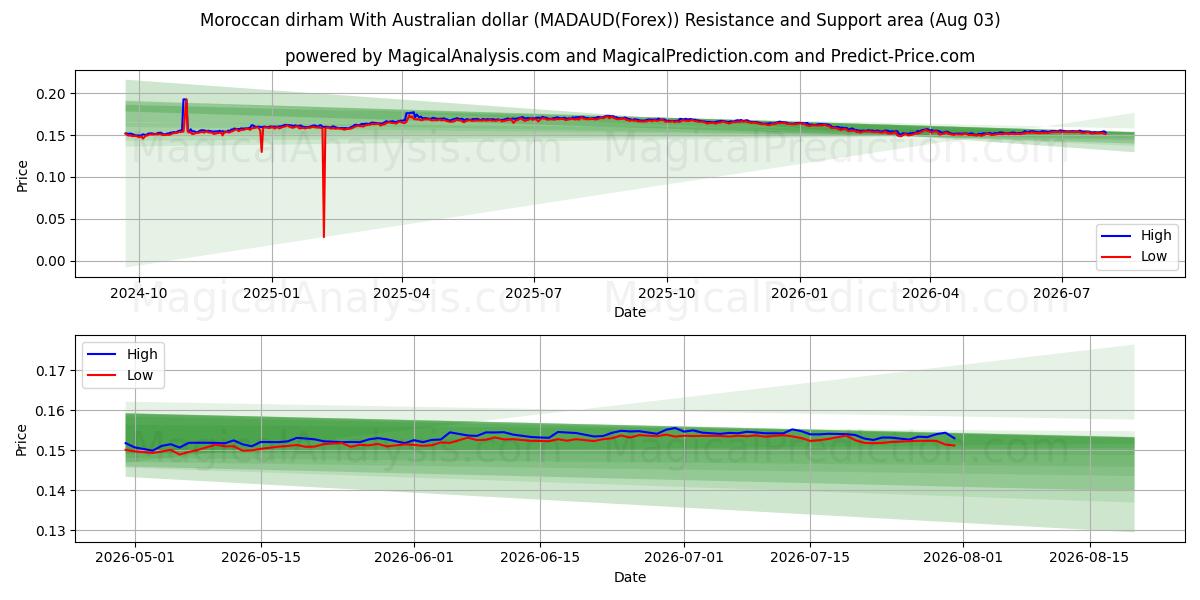Click the 2026-07 tick label
Viewport: 1200px width, 600px height.
1061,294
